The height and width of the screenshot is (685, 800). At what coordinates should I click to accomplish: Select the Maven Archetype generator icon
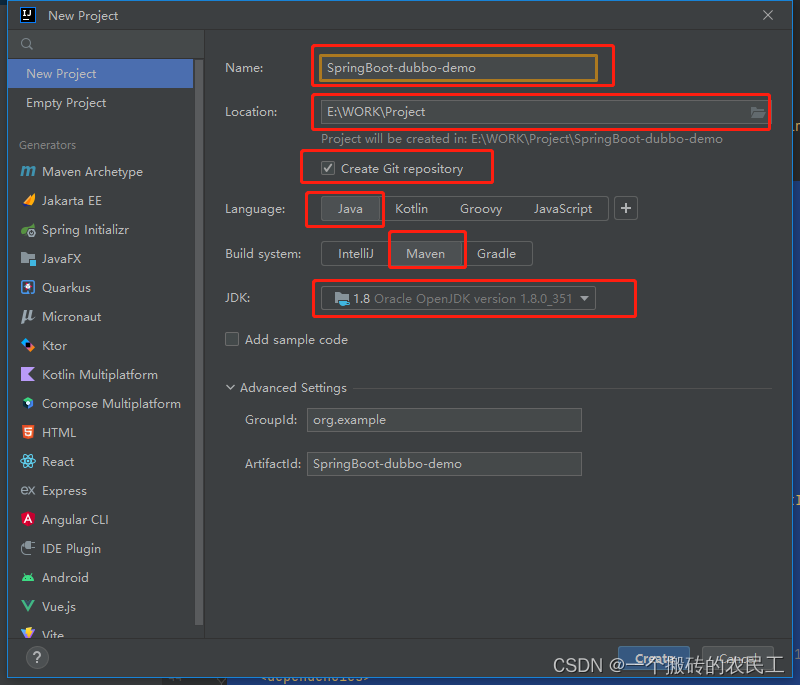click(x=28, y=171)
